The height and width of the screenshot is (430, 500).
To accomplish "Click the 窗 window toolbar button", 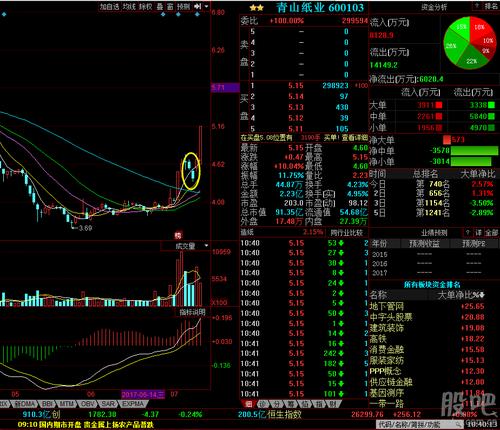I will click(x=171, y=7).
